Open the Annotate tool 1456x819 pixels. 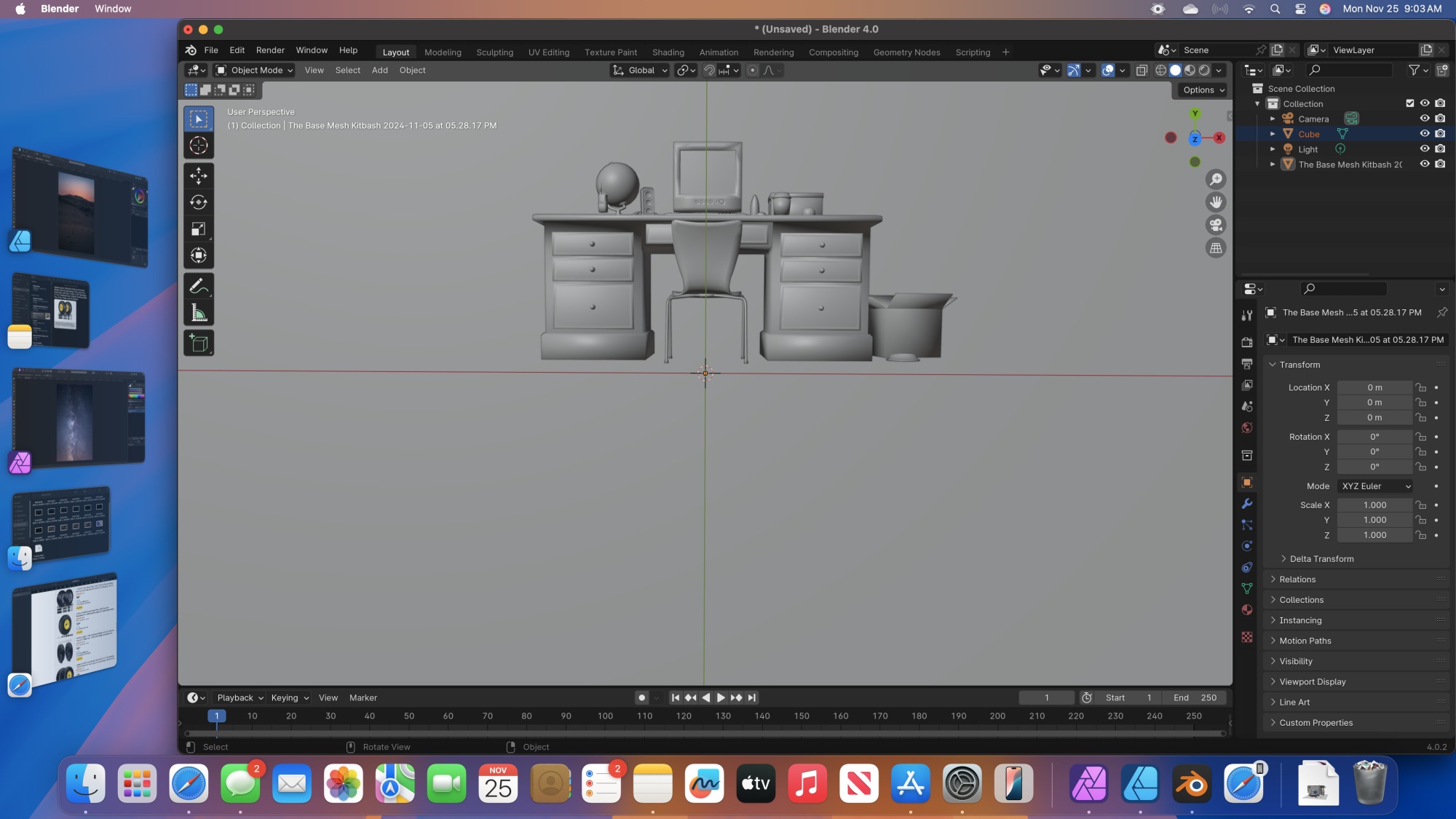point(199,285)
